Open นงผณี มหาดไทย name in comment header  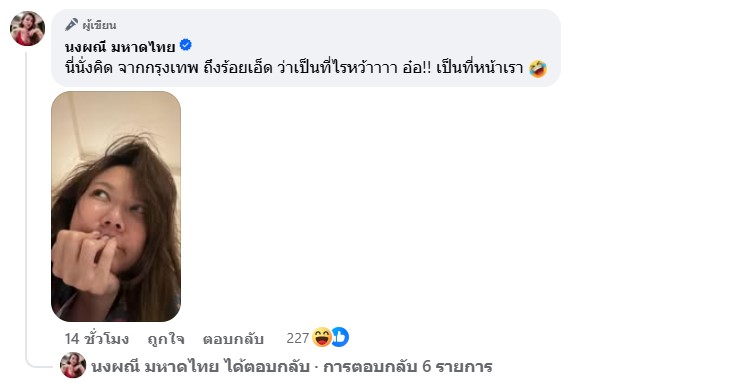(x=120, y=46)
